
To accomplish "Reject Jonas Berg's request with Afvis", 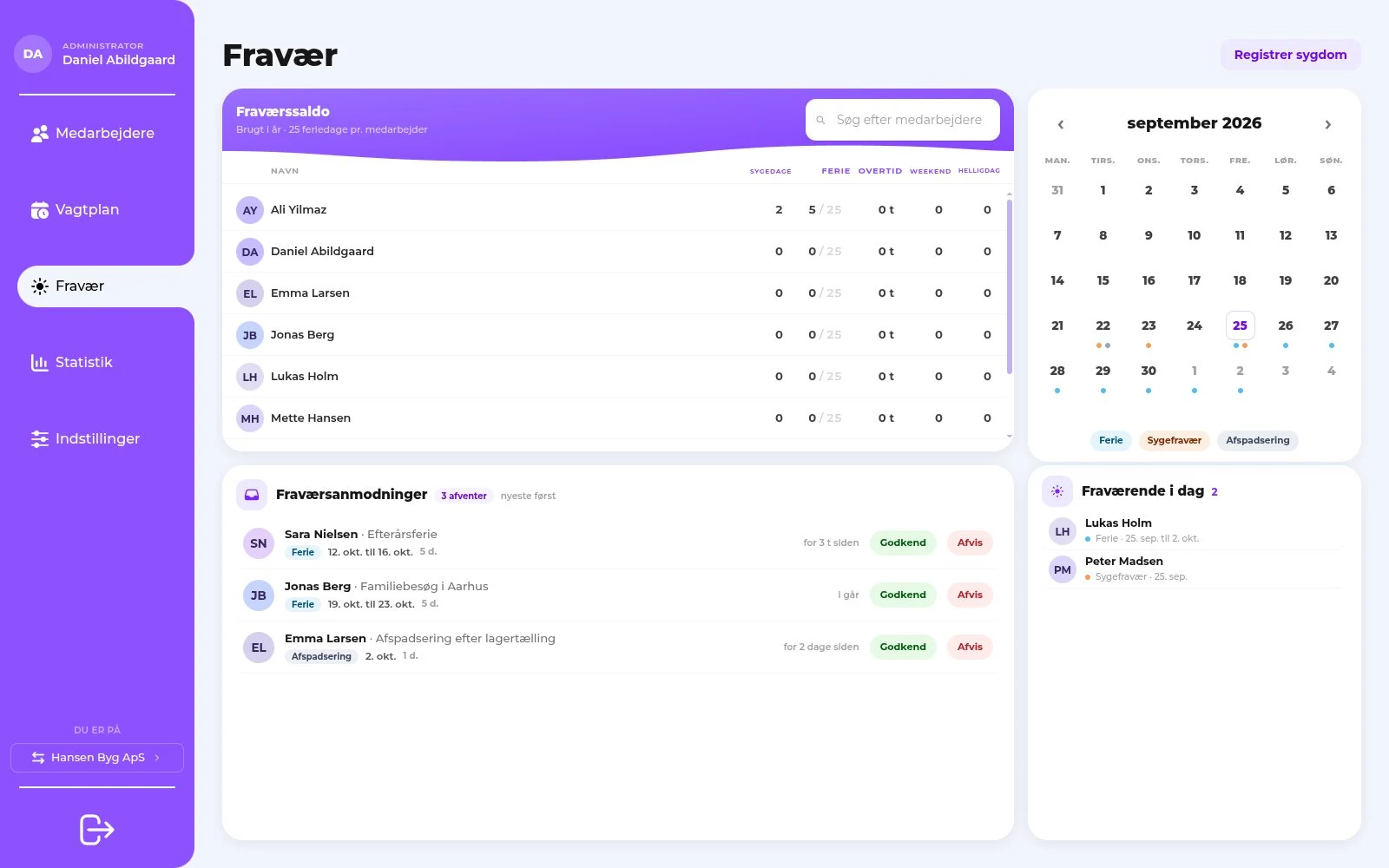I will pos(970,595).
